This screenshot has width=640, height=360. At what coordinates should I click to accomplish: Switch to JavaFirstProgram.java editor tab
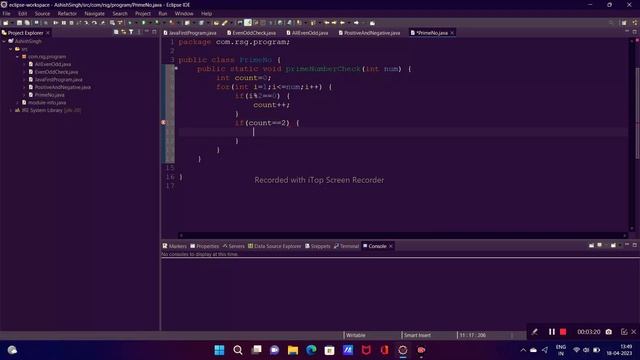pyautogui.click(x=190, y=33)
